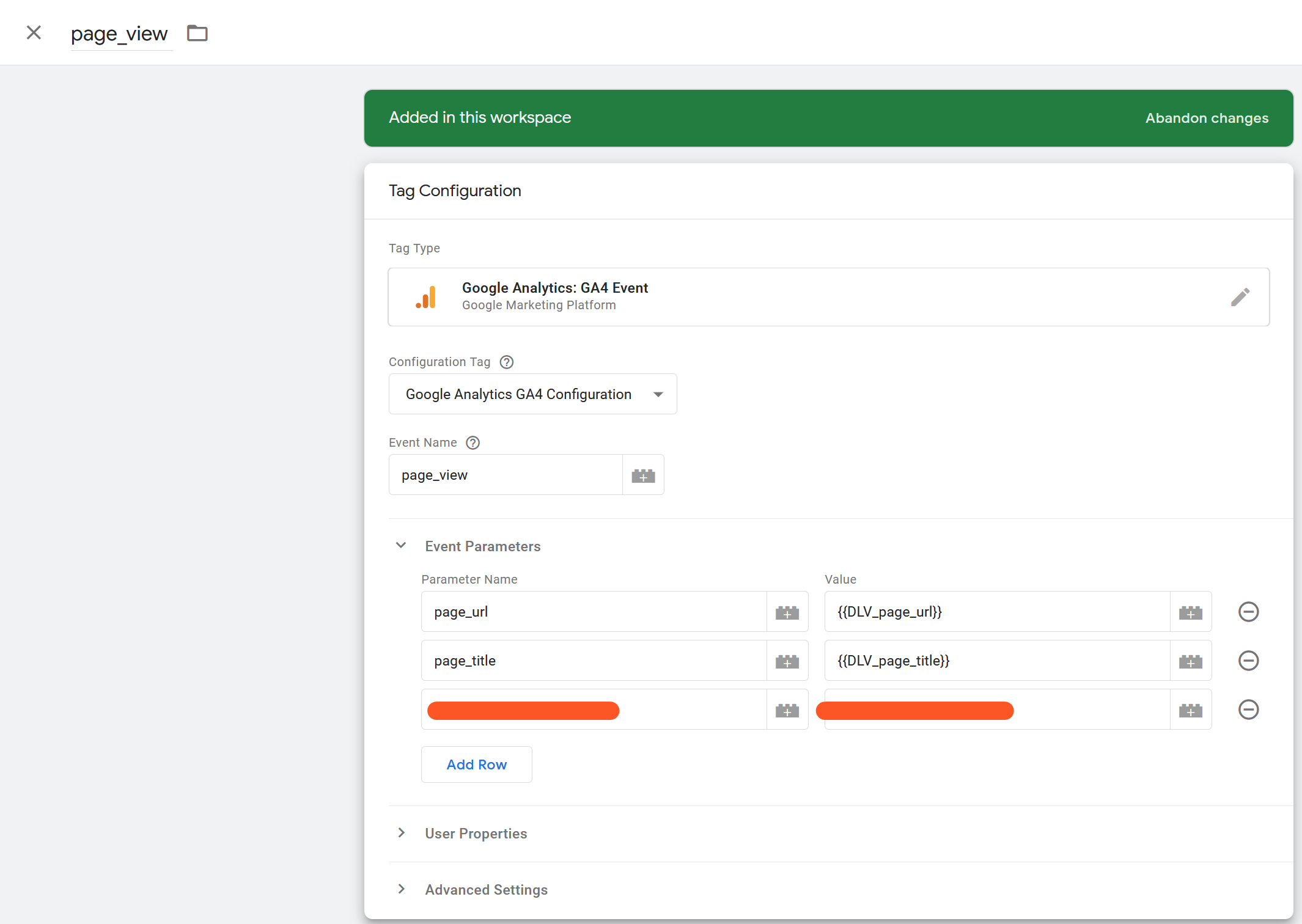Insert variable for {{DLV_page_url}} value
Viewport: 1302px width, 924px height.
pyautogui.click(x=1191, y=612)
